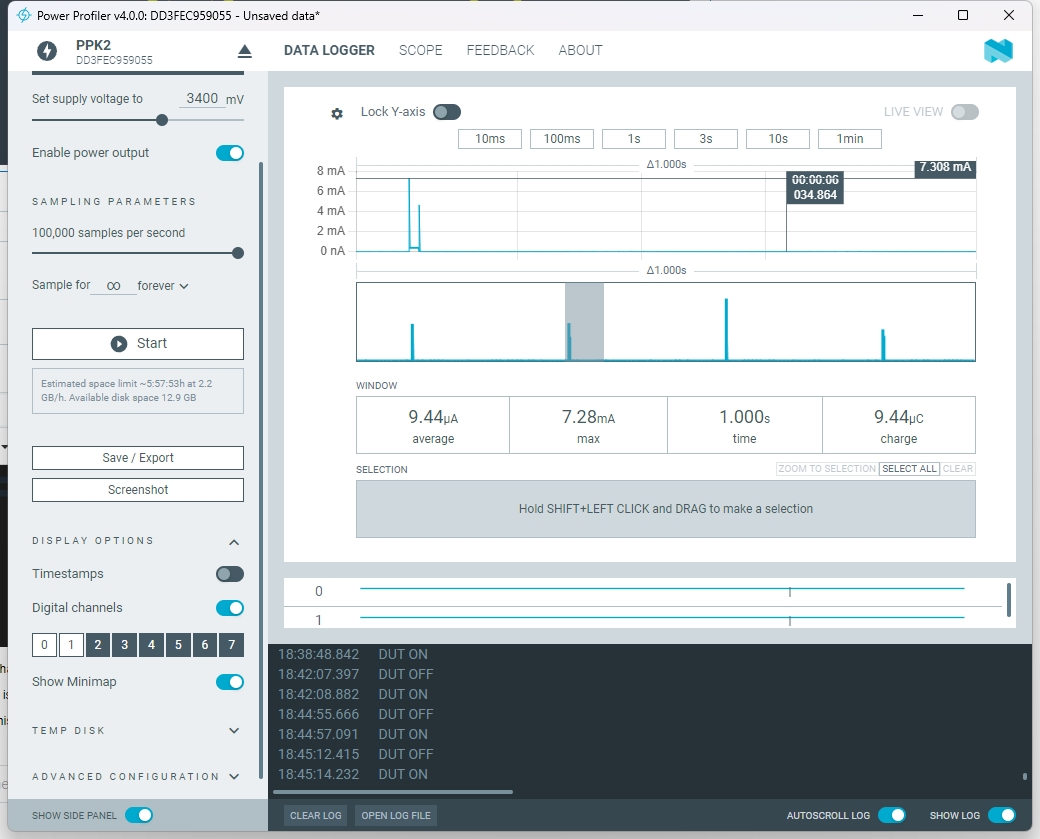Toggle SHOW SIDE PANEL switch
This screenshot has width=1040, height=839.
(x=139, y=815)
